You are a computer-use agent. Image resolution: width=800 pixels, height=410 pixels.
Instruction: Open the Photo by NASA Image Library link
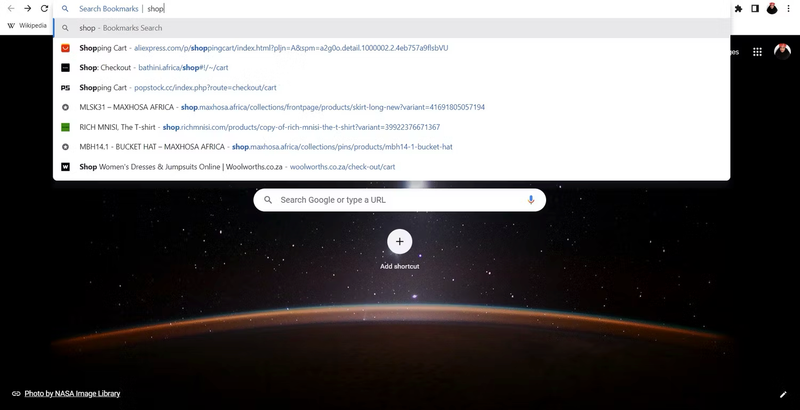click(72, 394)
